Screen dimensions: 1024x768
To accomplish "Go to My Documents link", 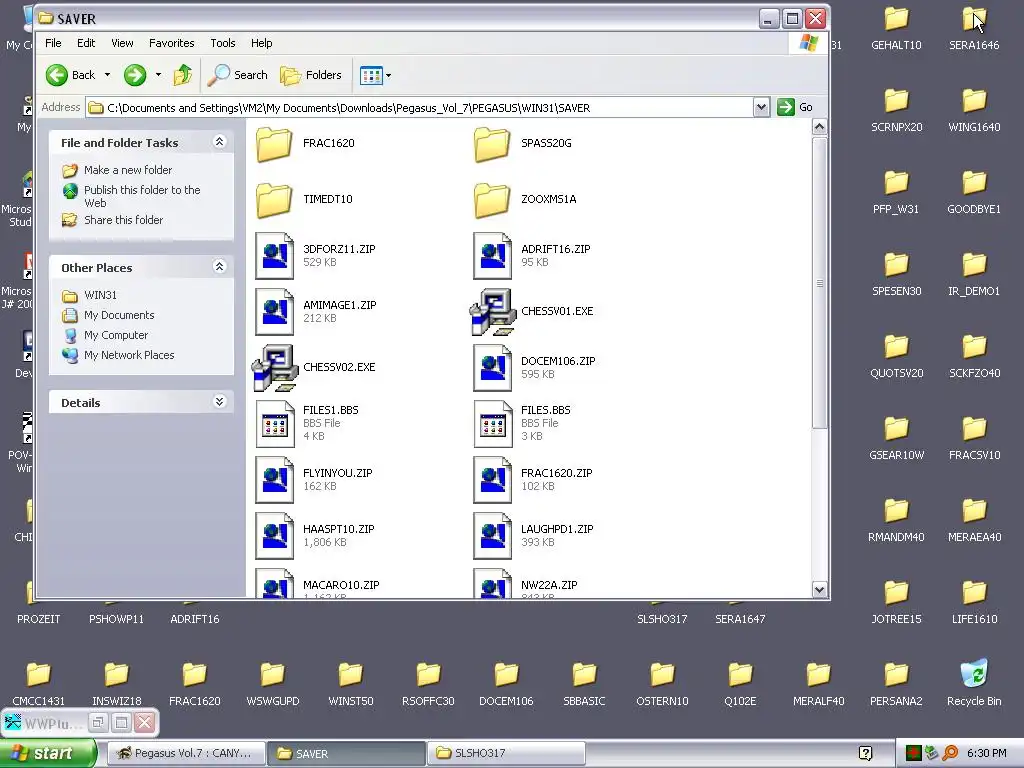I will point(119,315).
